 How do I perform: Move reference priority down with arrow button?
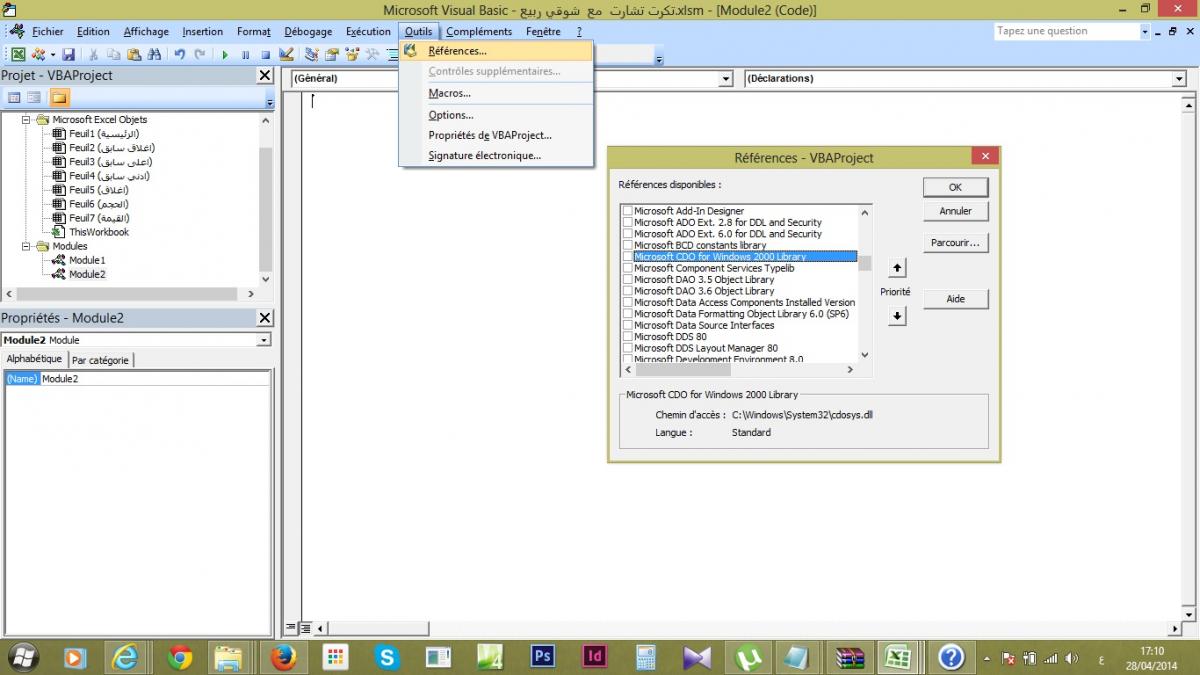[x=897, y=316]
